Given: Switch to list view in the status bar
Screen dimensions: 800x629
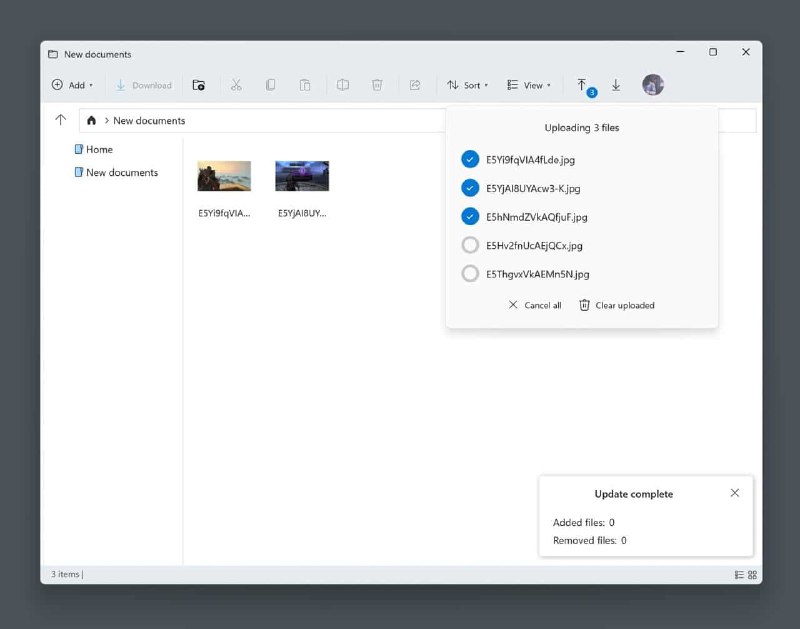Looking at the screenshot, I should (x=738, y=575).
